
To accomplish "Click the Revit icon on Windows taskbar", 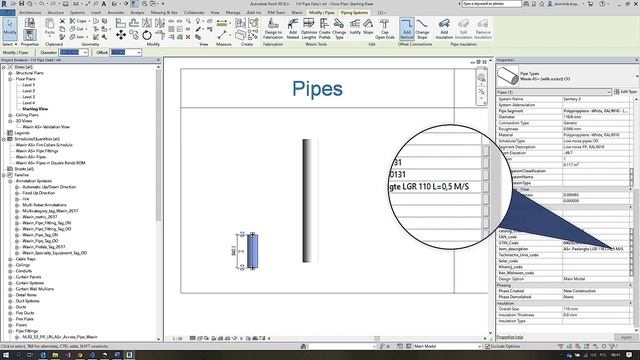I will point(129,355).
